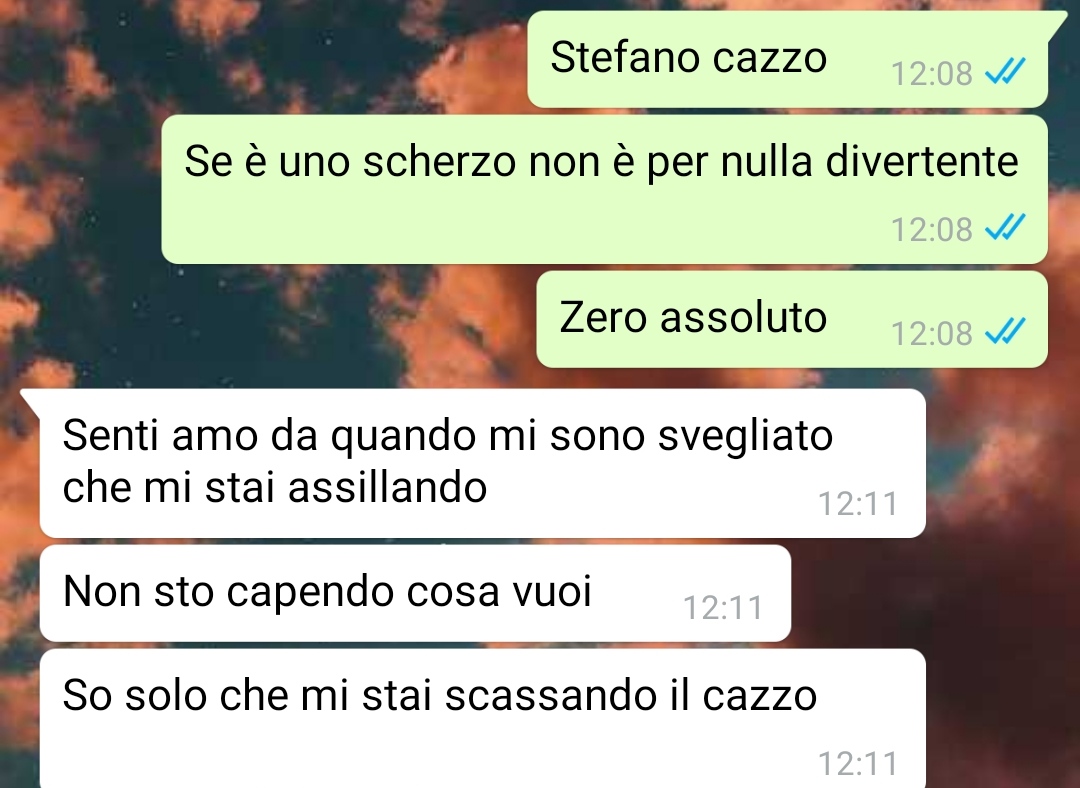Image resolution: width=1080 pixels, height=788 pixels.
Task: Select the "Stefano cazzo" sent message
Action: pos(787,59)
